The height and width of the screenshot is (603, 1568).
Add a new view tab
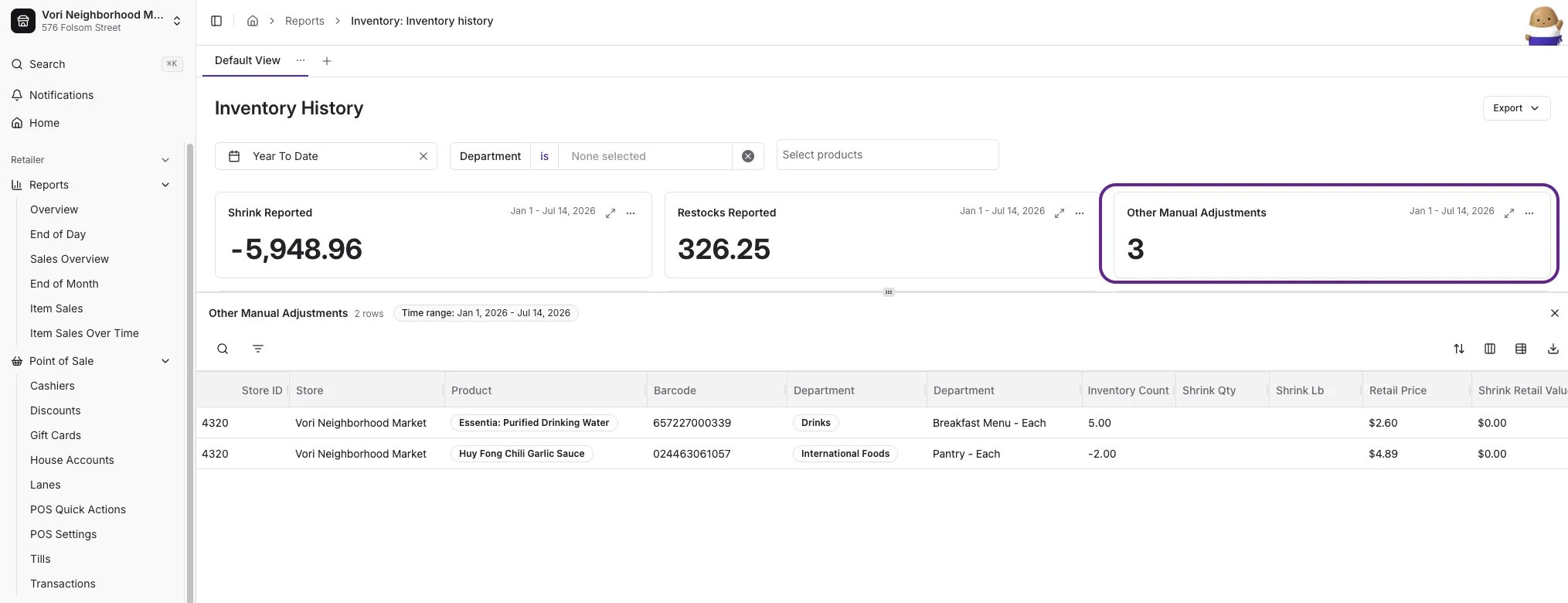pos(327,61)
